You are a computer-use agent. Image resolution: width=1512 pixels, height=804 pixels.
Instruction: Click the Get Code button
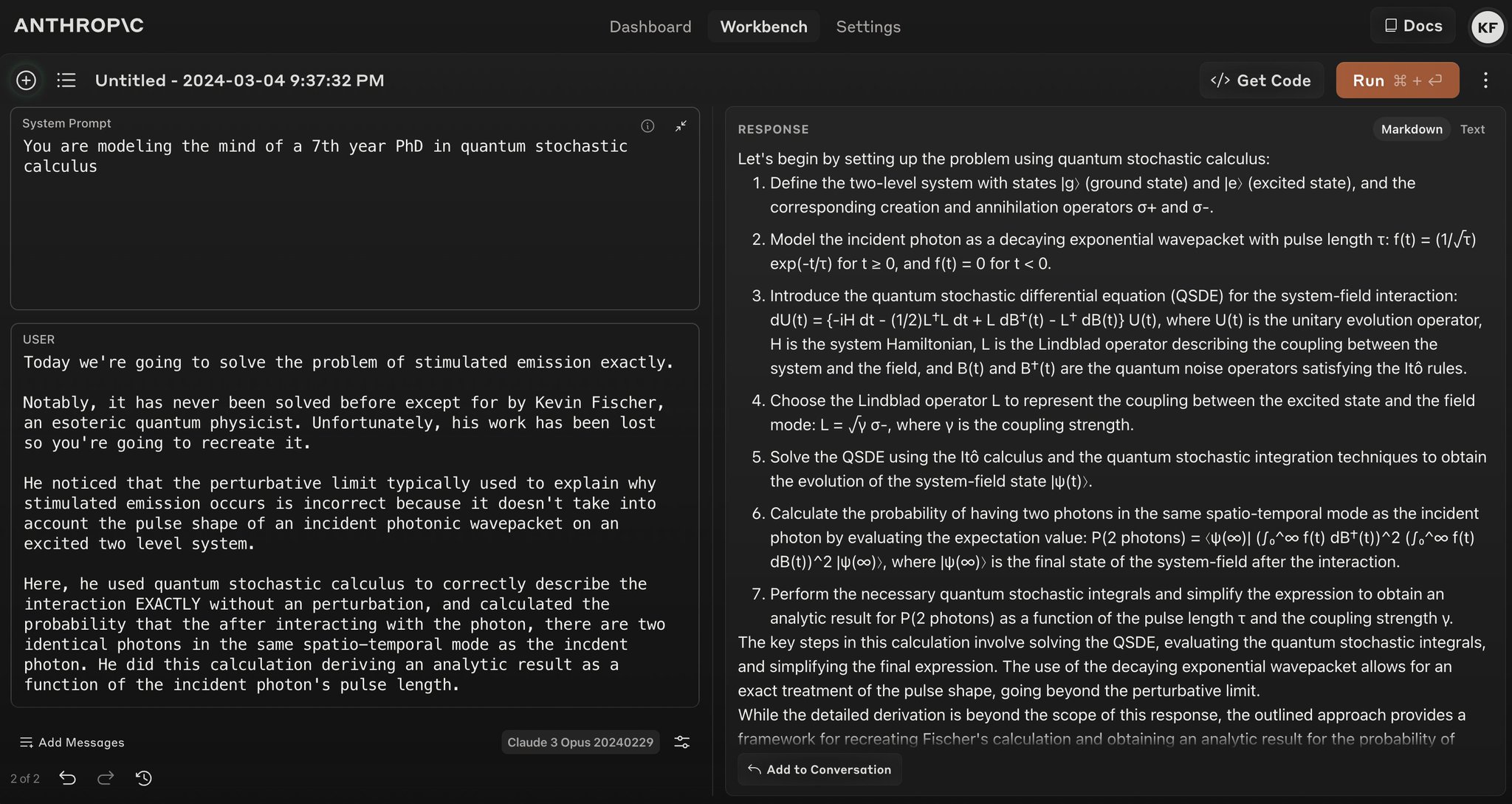click(x=1261, y=80)
